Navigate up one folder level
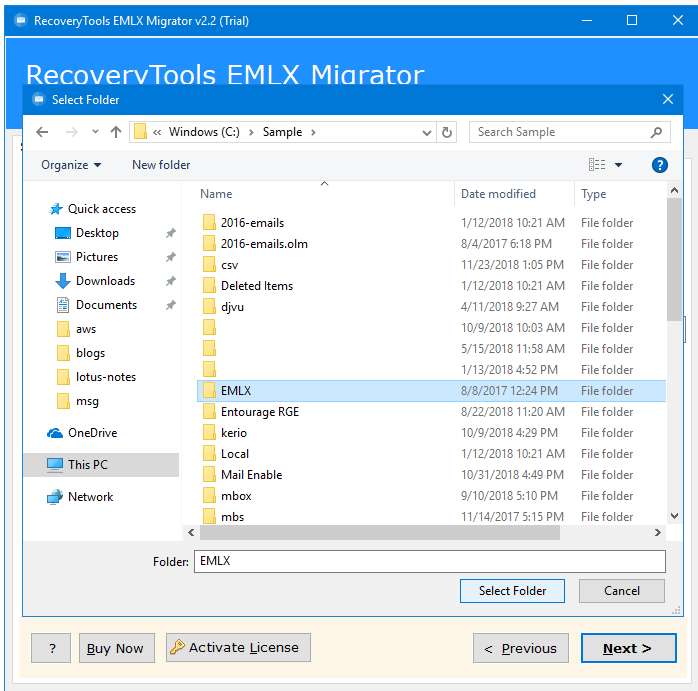The height and width of the screenshot is (691, 698). [116, 132]
